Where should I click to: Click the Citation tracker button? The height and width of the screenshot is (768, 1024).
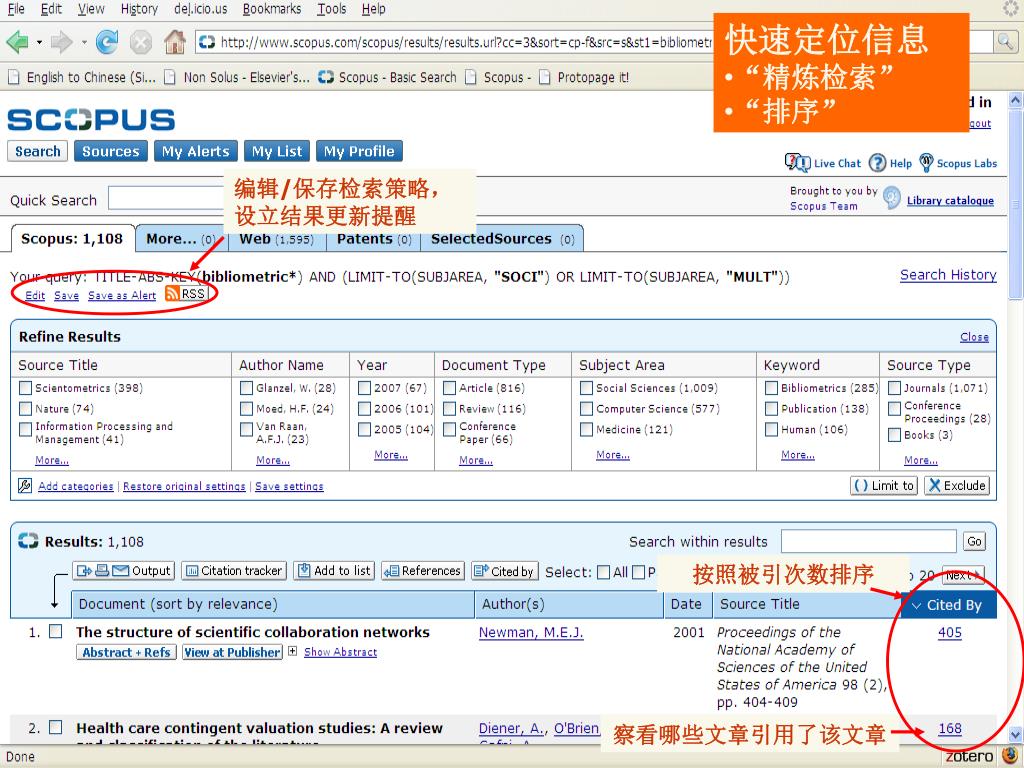234,571
